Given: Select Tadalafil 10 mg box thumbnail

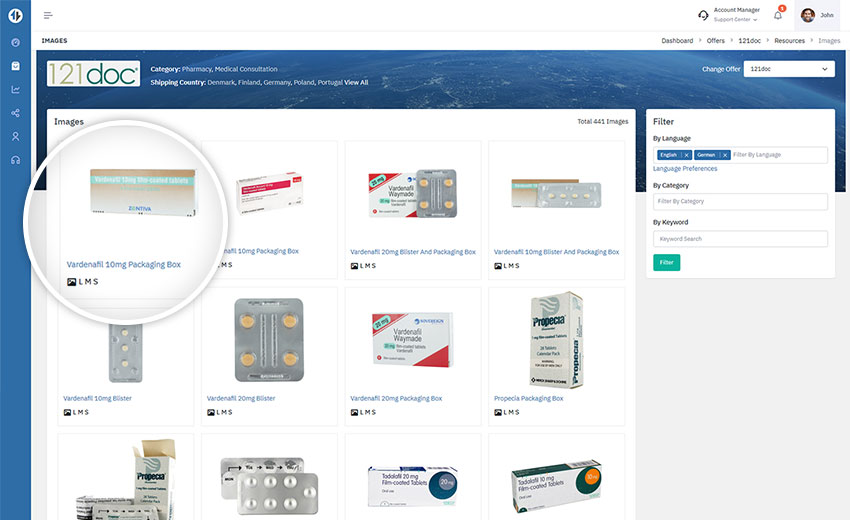Looking at the screenshot, I should pos(556,486).
